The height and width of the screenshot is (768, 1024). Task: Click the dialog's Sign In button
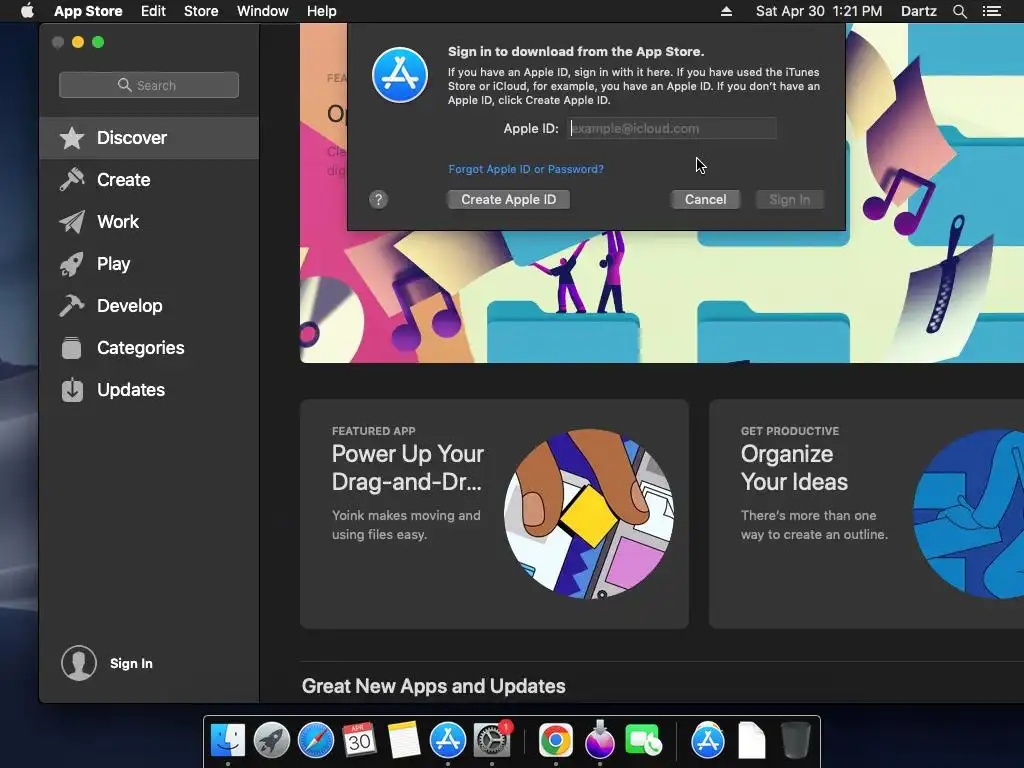coord(790,200)
